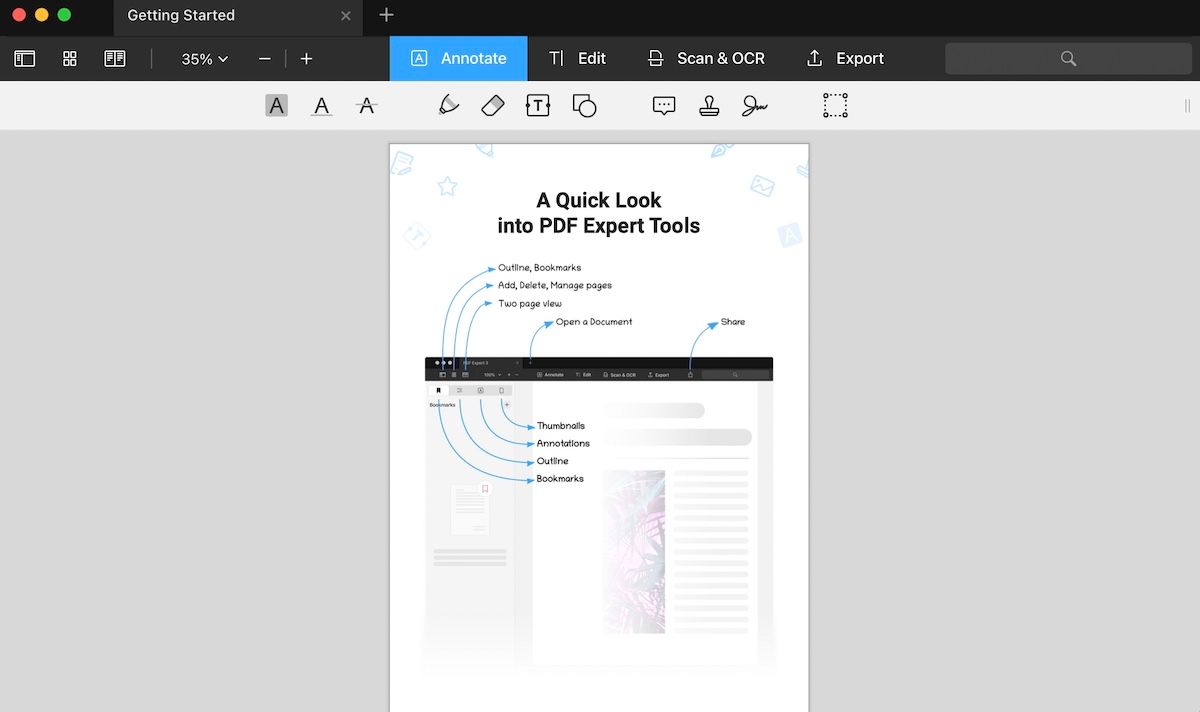Zoom out with the minus button
Viewport: 1200px width, 712px height.
point(265,59)
